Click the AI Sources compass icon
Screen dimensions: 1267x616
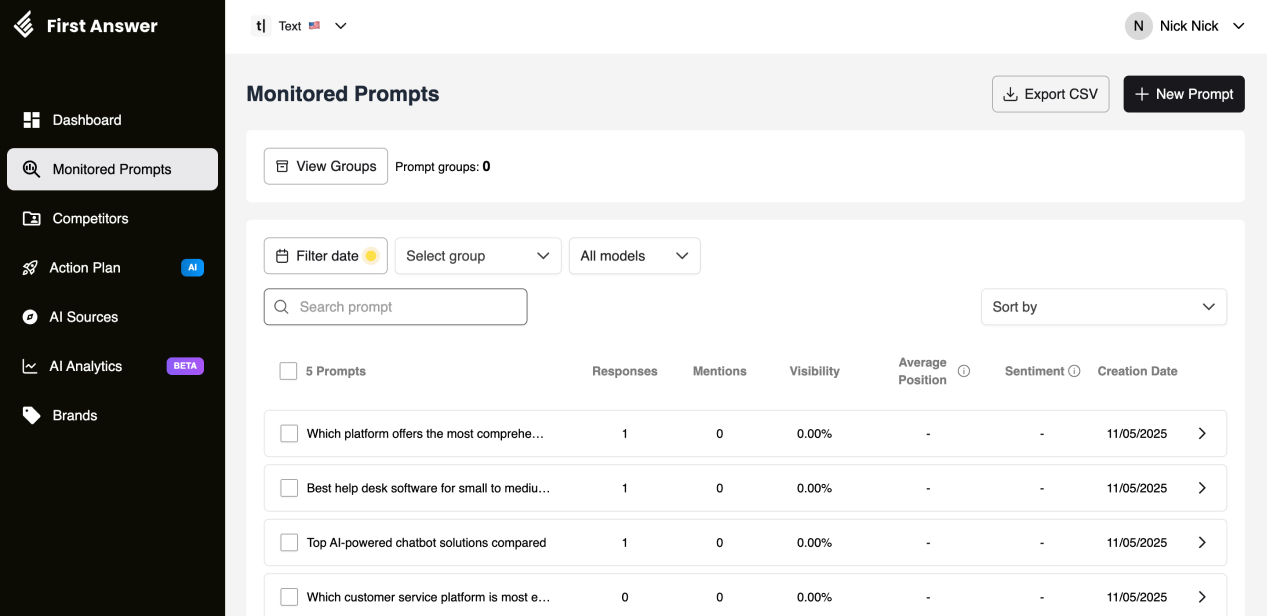(30, 317)
